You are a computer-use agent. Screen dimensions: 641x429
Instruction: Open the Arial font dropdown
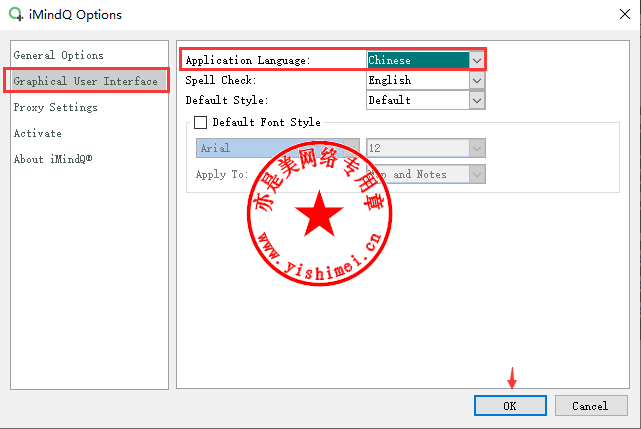click(x=278, y=148)
